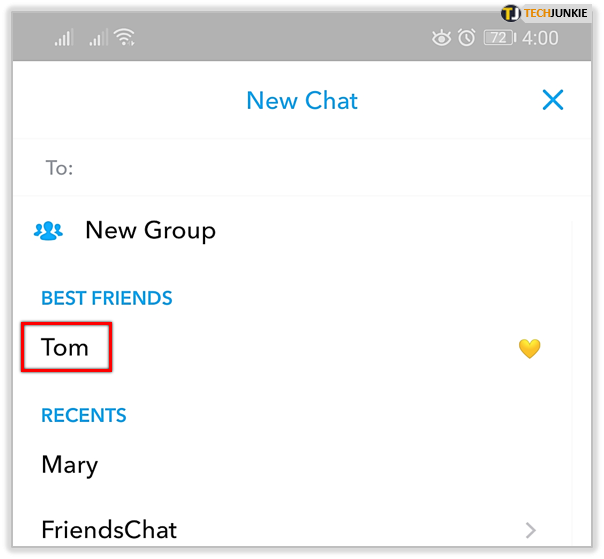Tap the BEST FRIENDS section header
Viewport: 604px width, 559px height.
point(106,298)
